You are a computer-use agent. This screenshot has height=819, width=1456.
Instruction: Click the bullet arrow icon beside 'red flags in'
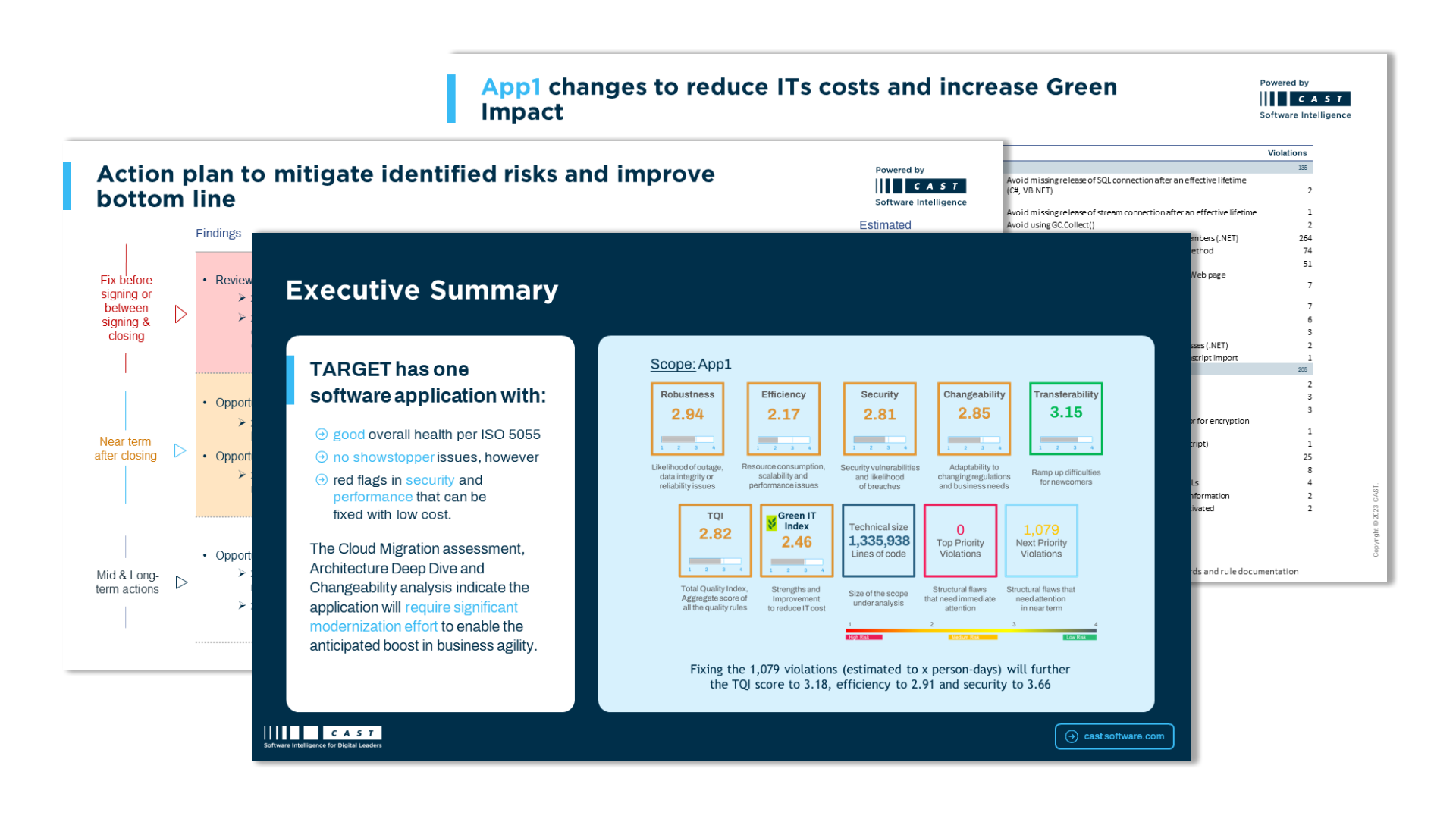322,480
